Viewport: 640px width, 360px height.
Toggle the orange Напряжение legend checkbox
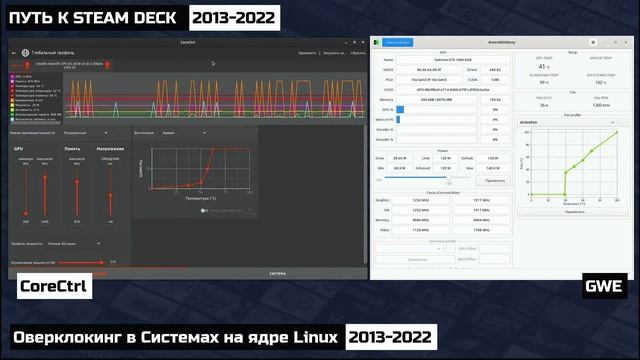12,100
